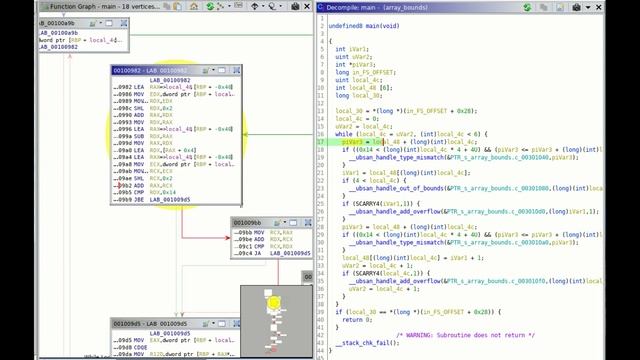This screenshot has width=640, height=360.
Task: Select the 00100982 block title bar
Action: (x=176, y=71)
